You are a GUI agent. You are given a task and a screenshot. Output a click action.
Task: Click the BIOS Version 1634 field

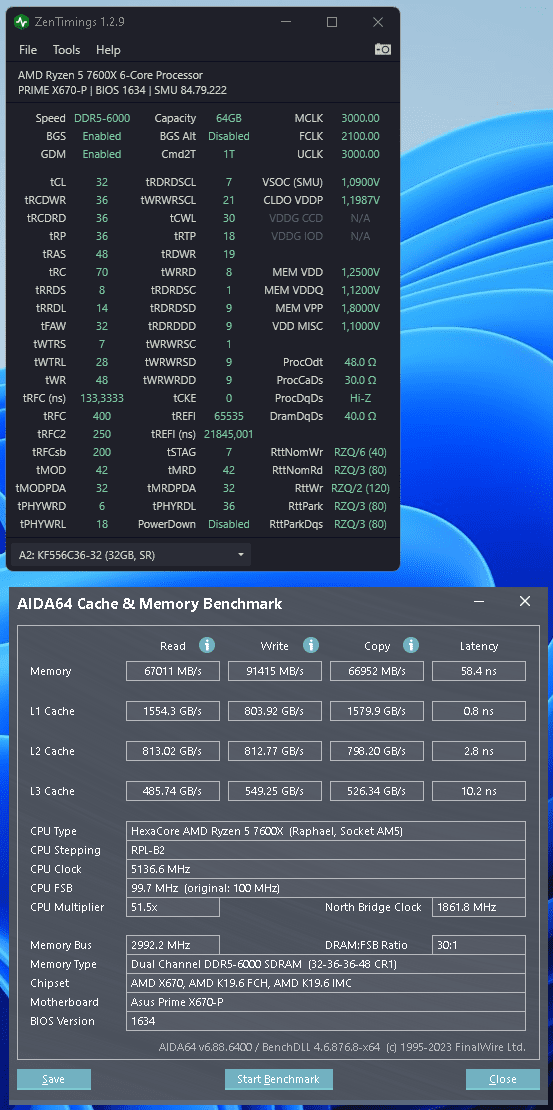point(326,1021)
